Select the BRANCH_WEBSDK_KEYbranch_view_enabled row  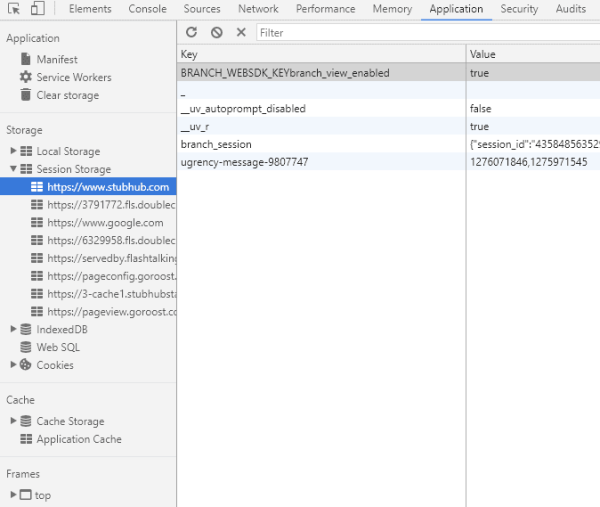coord(388,73)
